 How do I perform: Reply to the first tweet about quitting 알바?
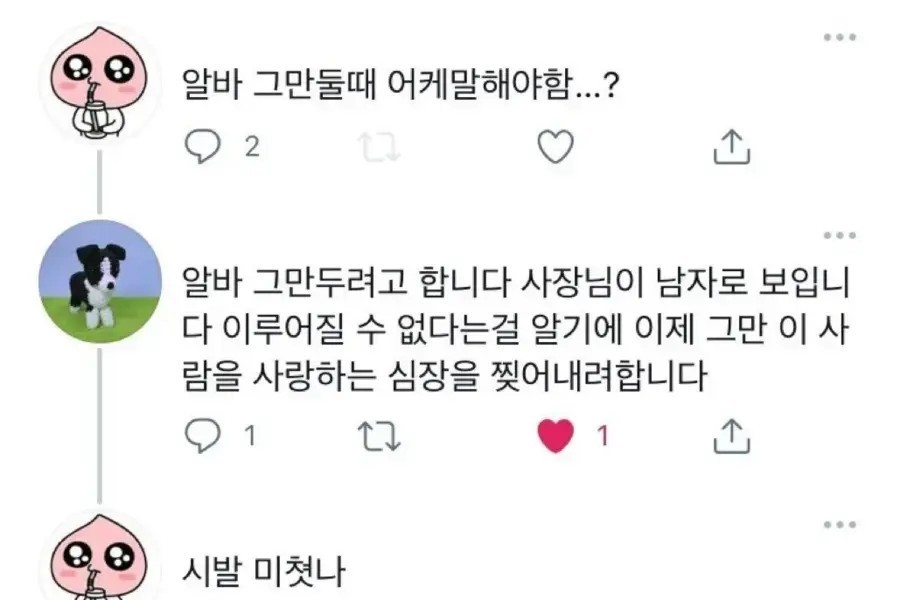tap(203, 147)
